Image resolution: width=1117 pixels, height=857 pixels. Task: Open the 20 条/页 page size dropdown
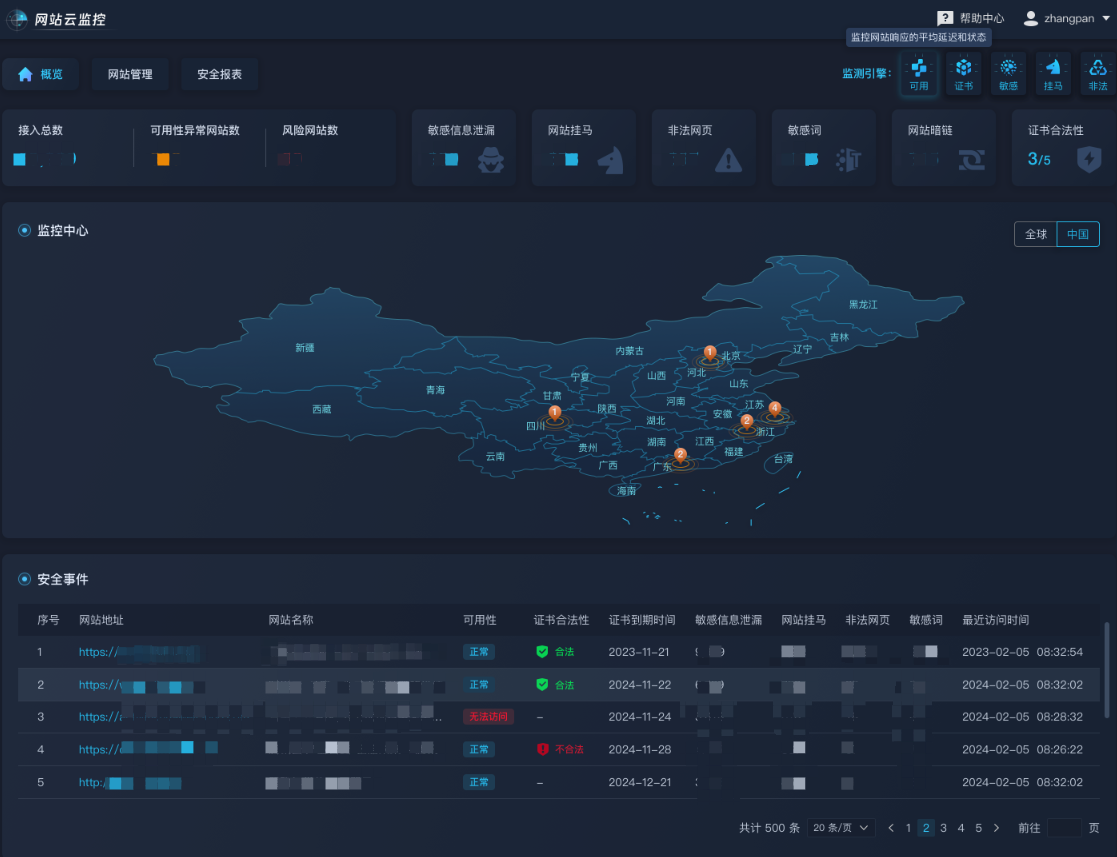[x=841, y=828]
